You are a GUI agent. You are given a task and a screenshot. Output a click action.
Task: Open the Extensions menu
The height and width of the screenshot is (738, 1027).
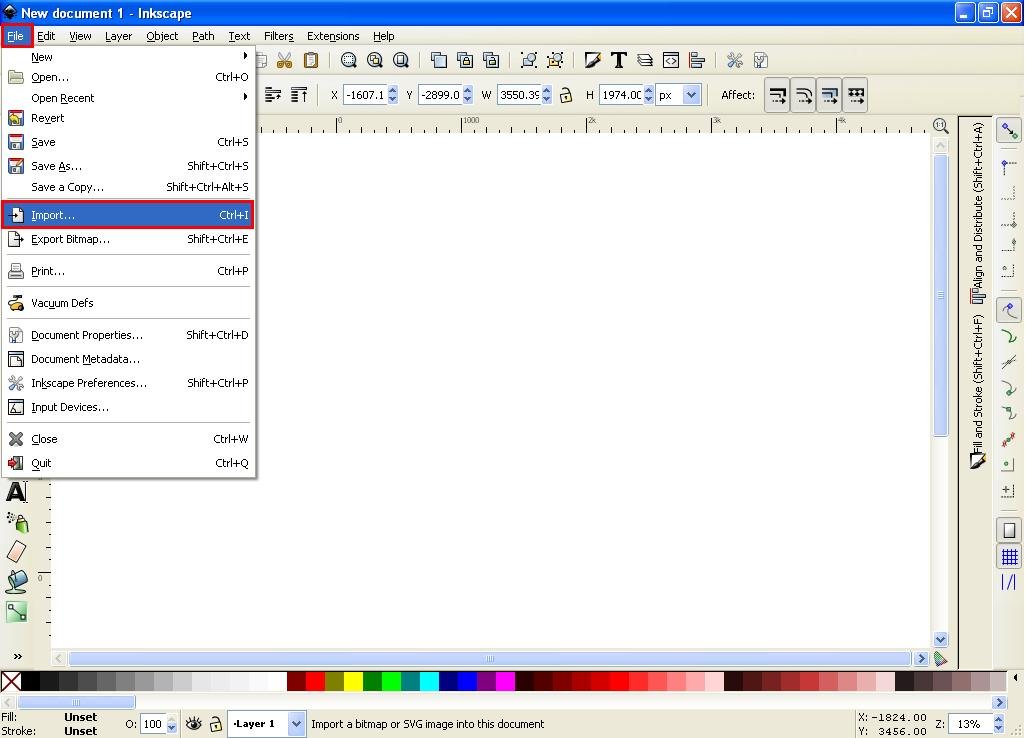point(333,36)
